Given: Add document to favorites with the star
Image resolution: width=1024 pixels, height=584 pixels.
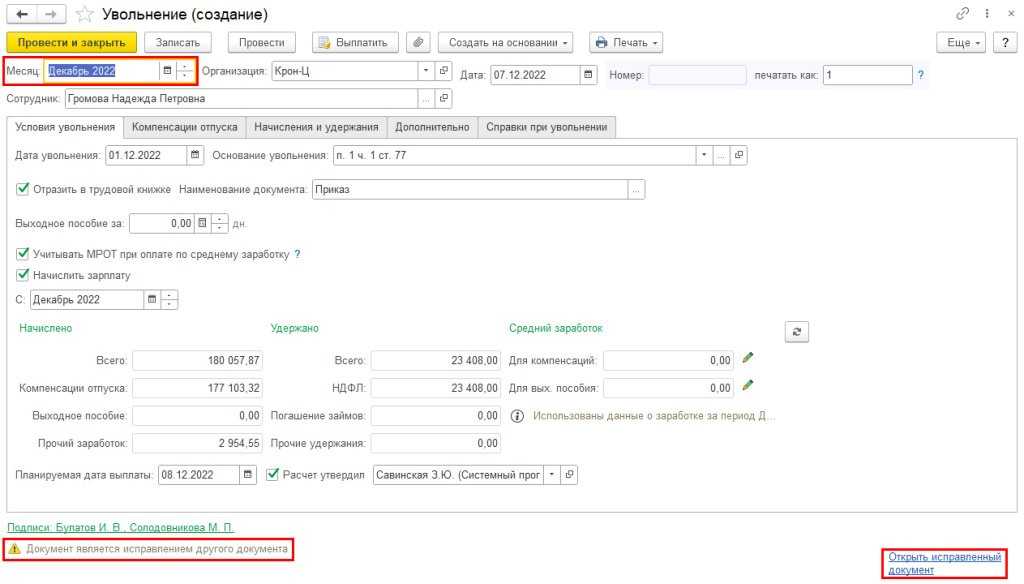Looking at the screenshot, I should (84, 14).
